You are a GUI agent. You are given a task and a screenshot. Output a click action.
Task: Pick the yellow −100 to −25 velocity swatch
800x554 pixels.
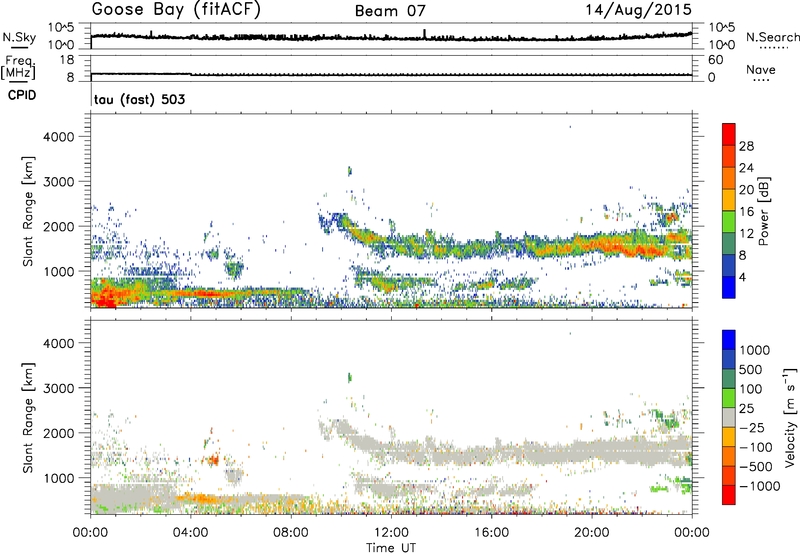pos(729,437)
